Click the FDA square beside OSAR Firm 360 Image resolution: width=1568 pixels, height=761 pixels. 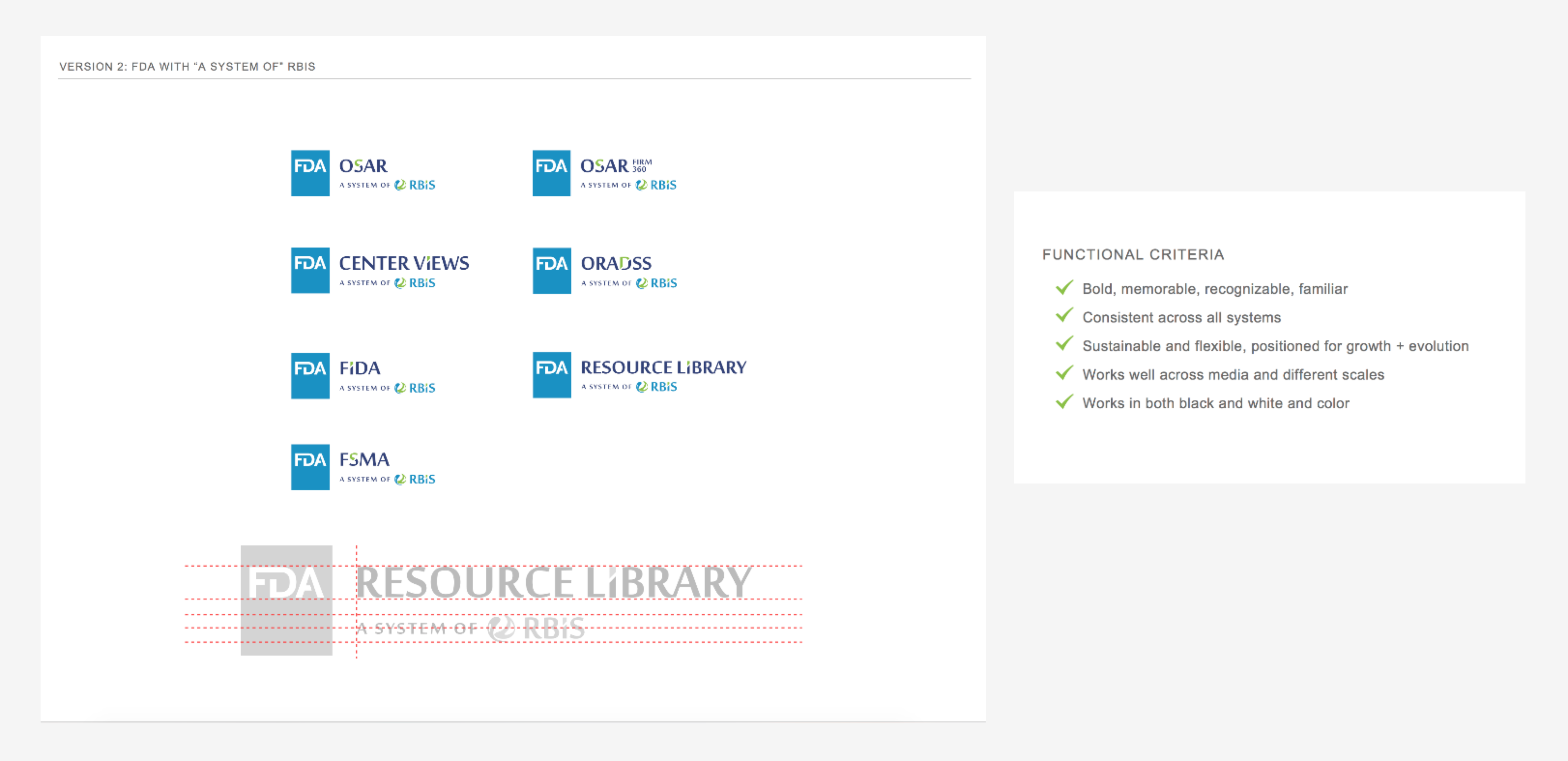552,173
